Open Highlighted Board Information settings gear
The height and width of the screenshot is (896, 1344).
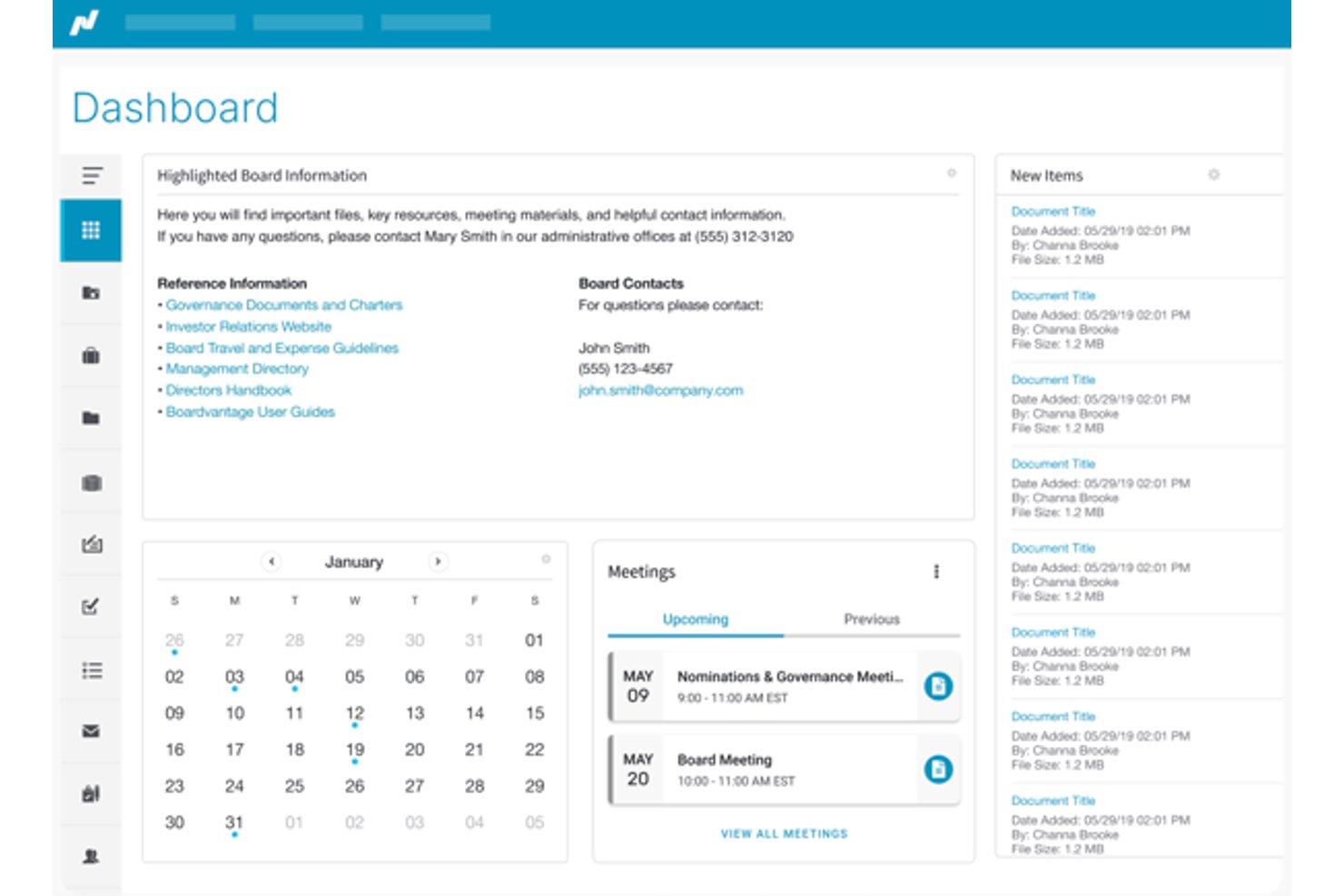(952, 172)
